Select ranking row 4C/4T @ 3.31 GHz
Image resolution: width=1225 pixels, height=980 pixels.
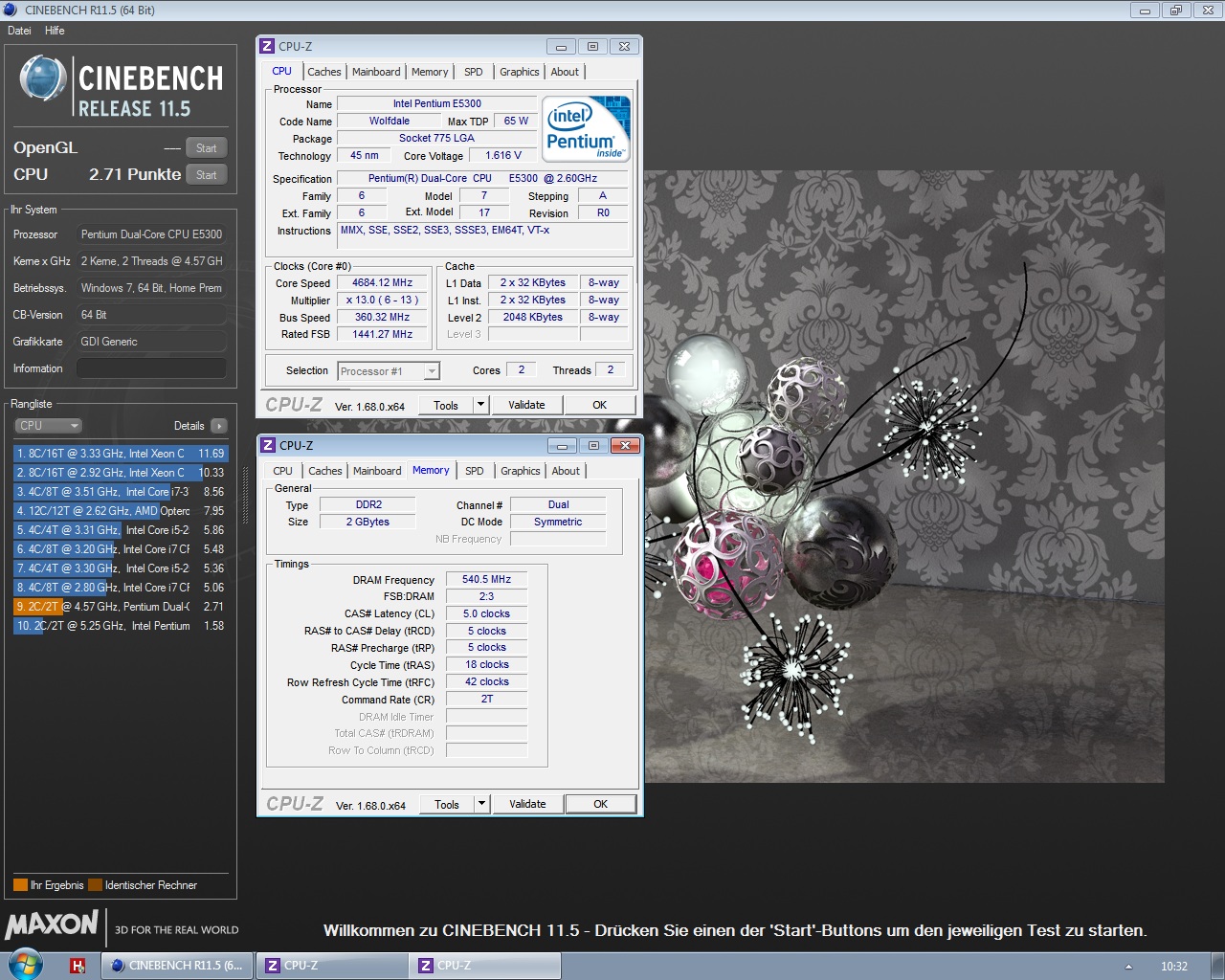121,530
